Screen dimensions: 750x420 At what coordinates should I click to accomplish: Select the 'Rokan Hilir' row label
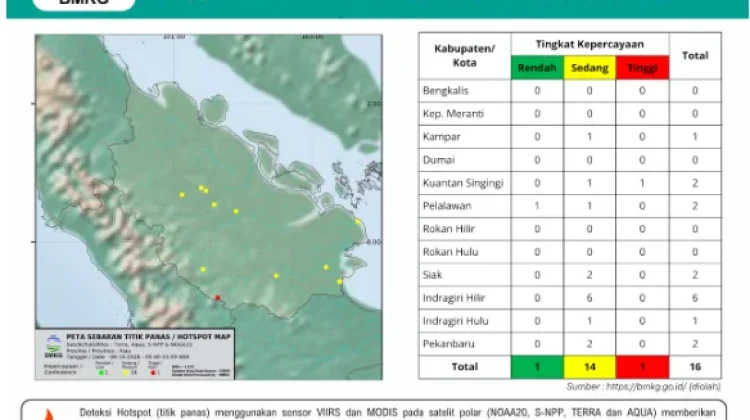tap(449, 229)
